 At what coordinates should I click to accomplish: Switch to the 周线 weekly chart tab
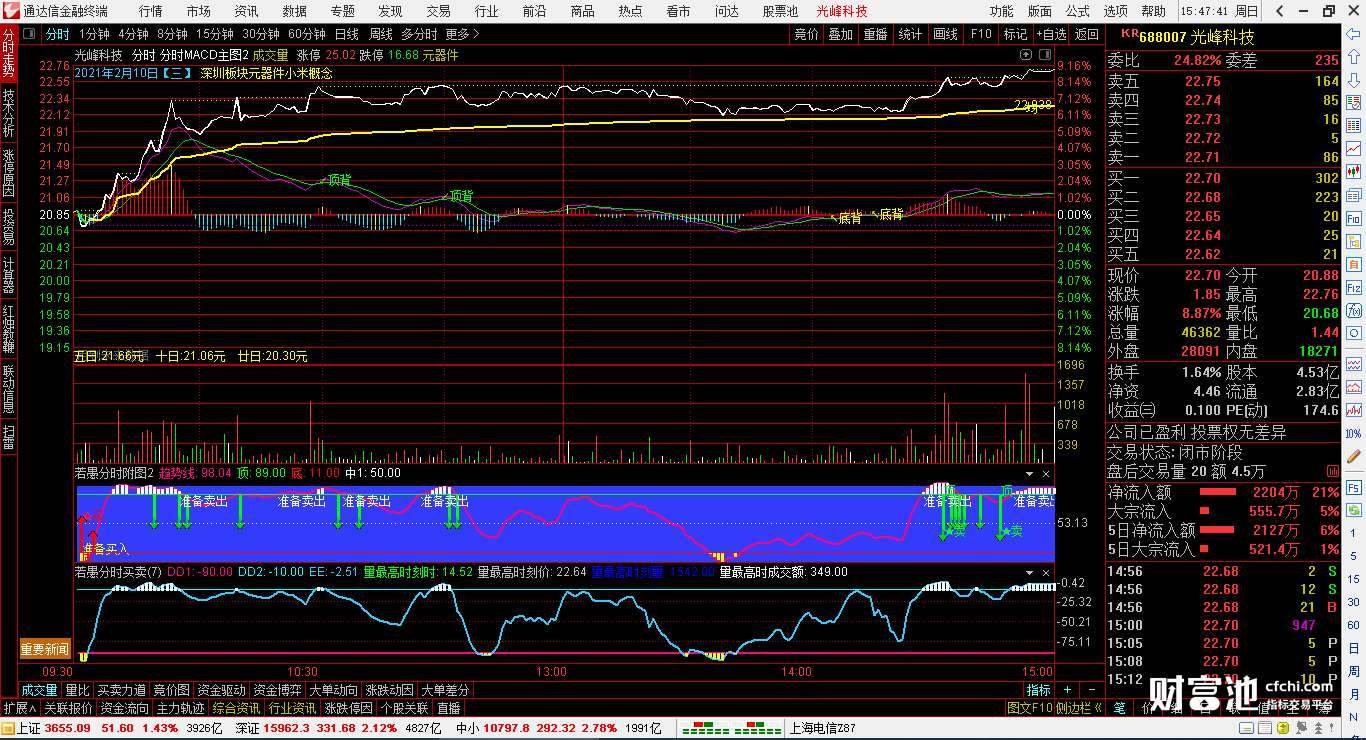[x=381, y=34]
